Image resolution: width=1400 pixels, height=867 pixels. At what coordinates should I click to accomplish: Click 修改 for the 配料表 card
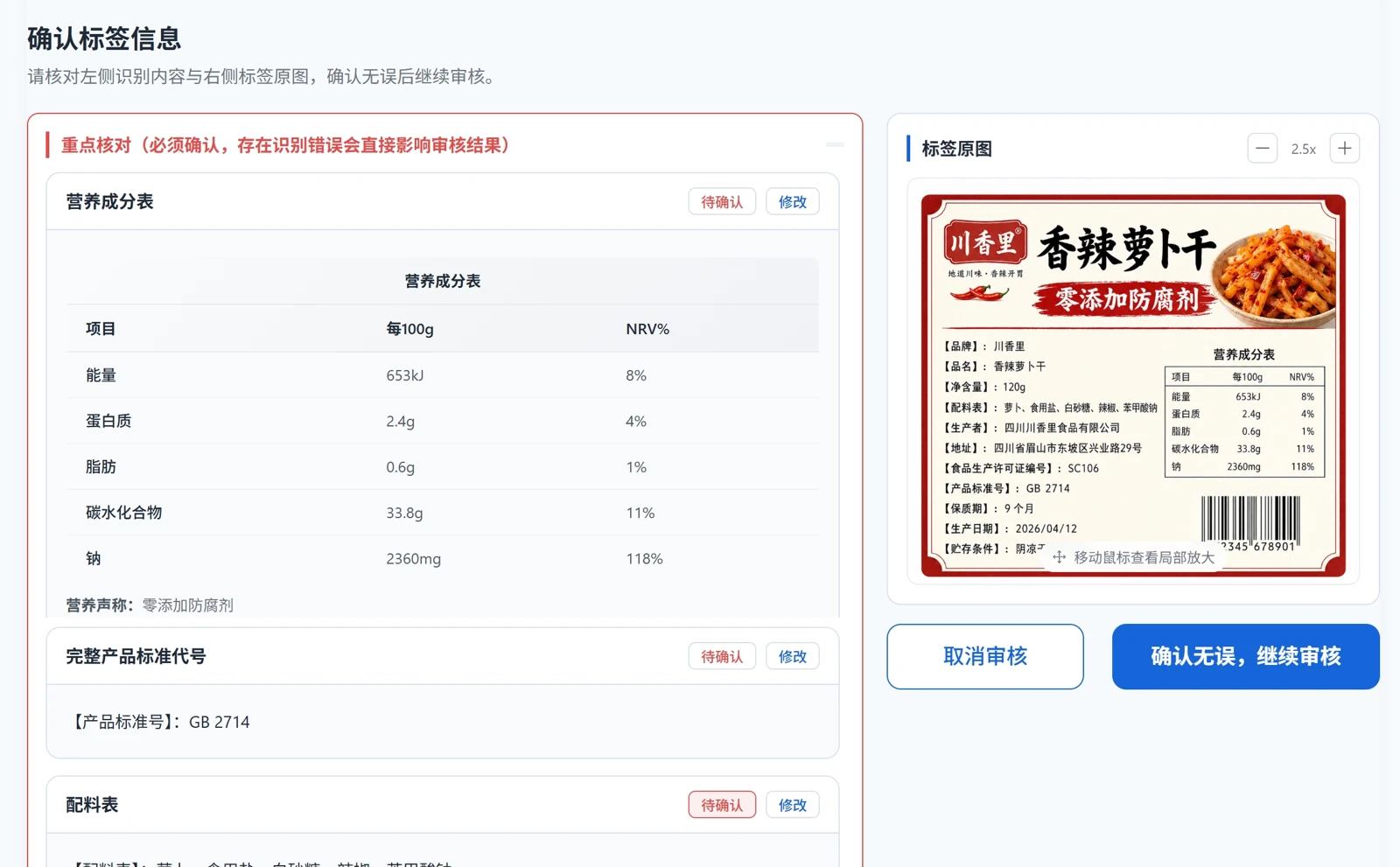click(793, 805)
